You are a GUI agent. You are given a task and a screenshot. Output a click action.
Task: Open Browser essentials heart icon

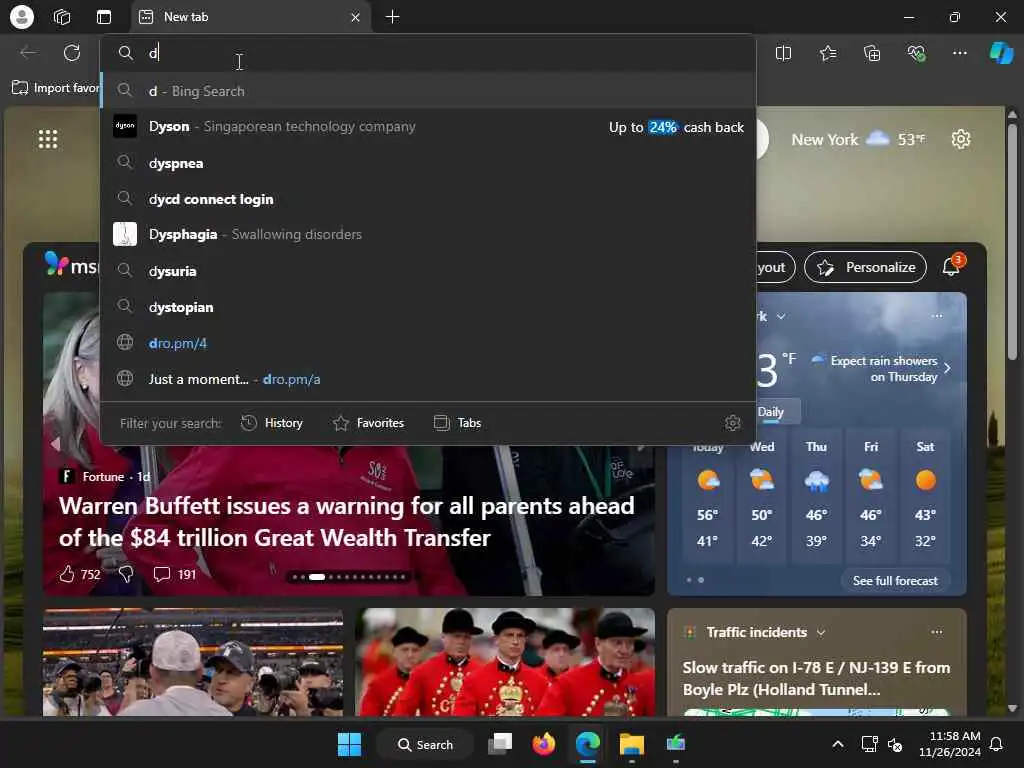[x=916, y=53]
